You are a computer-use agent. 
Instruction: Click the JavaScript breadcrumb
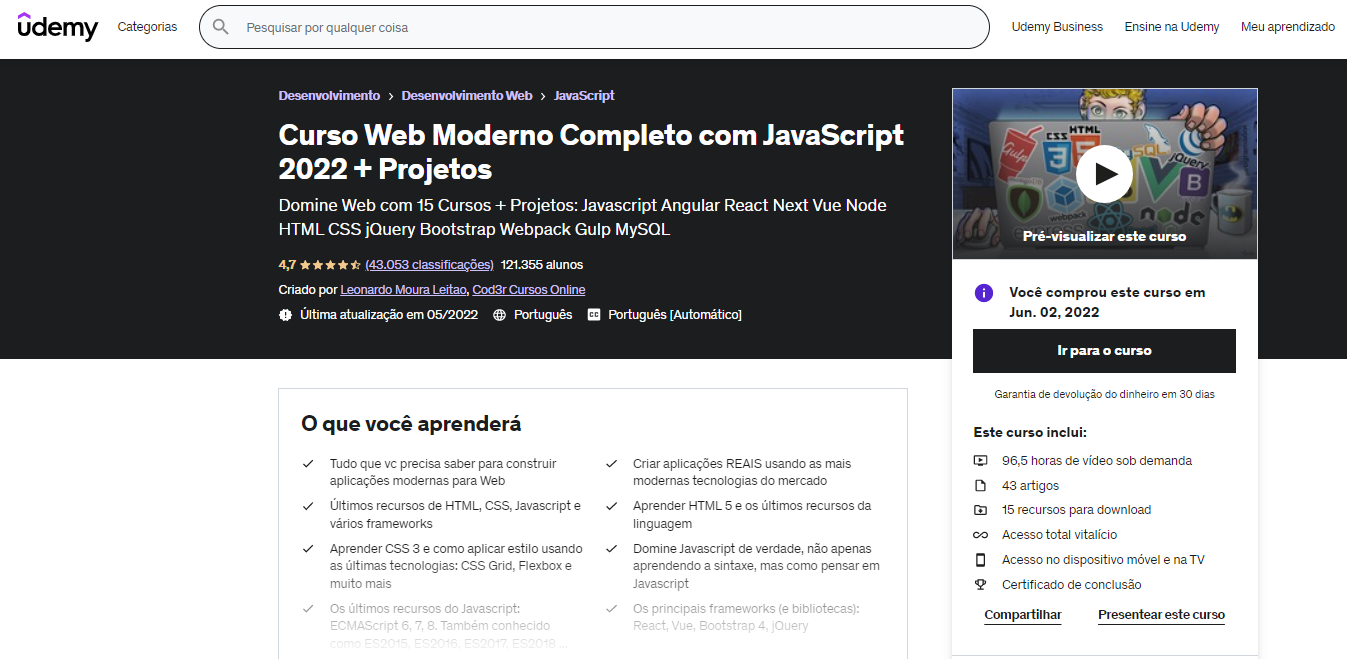point(584,96)
